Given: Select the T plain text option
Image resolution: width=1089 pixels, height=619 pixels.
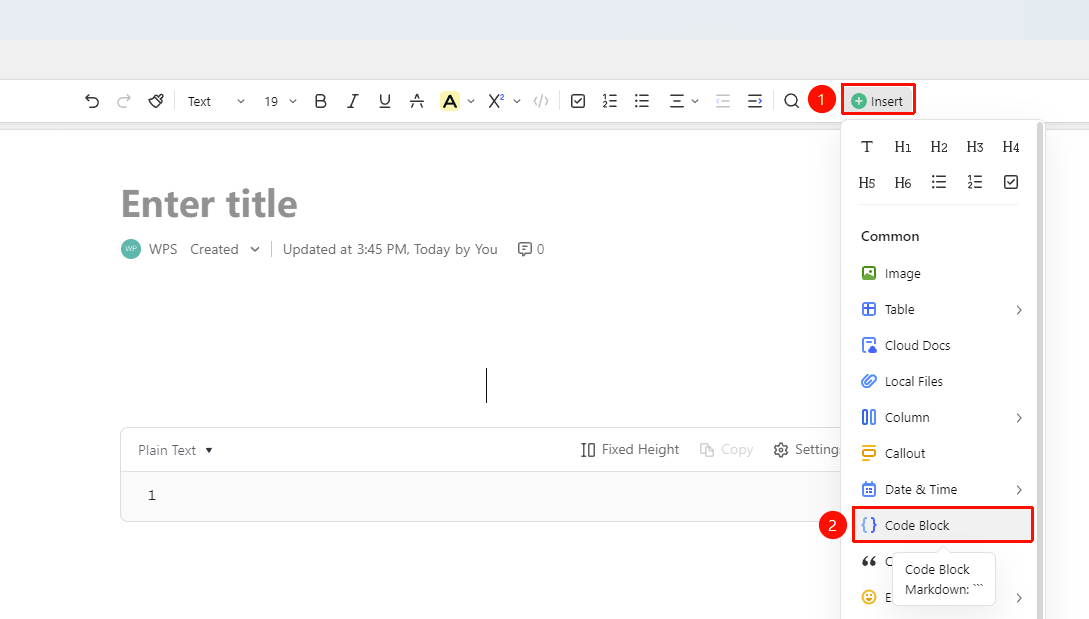Looking at the screenshot, I should point(867,147).
